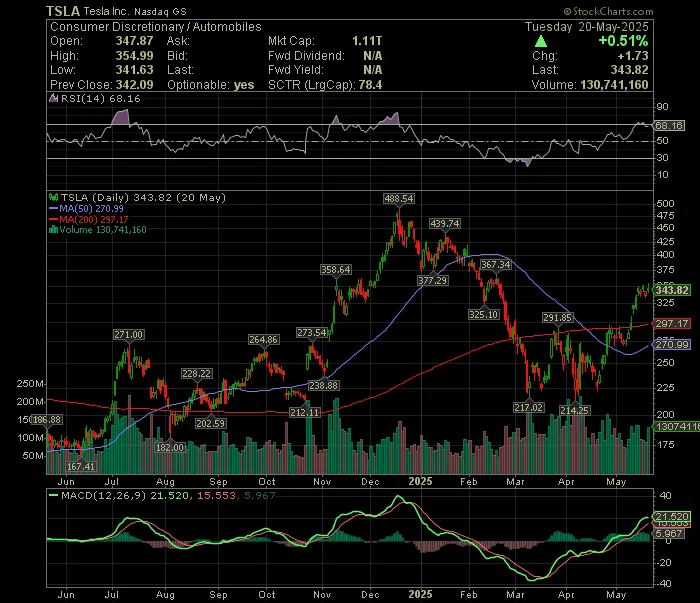This screenshot has width=700, height=603.
Task: Click the Mkt Cap value 1.11T
Action: (x=367, y=41)
